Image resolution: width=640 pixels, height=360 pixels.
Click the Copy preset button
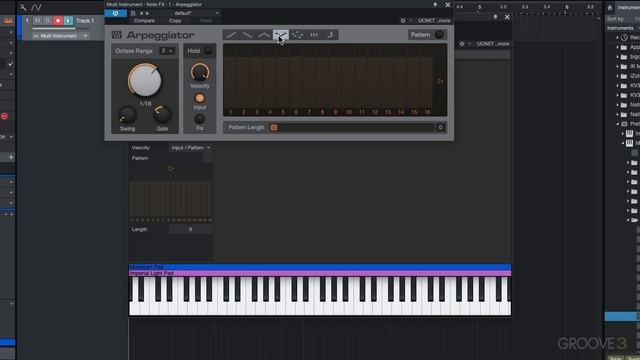[x=175, y=21]
